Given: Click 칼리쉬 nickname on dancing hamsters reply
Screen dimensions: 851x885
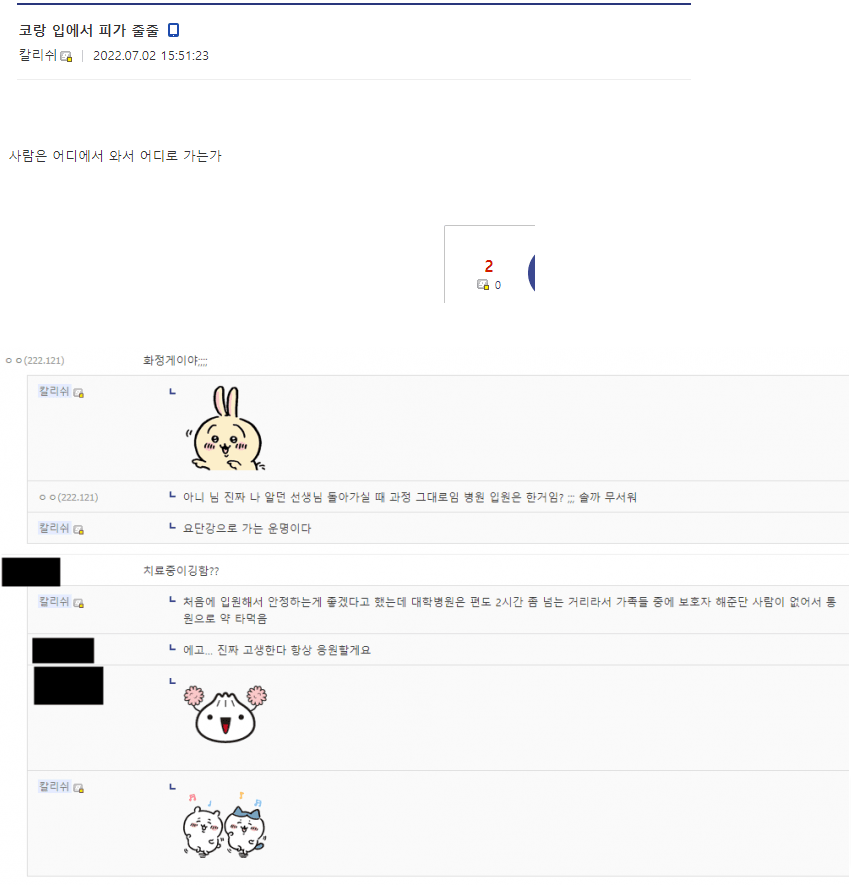Looking at the screenshot, I should coord(54,786).
